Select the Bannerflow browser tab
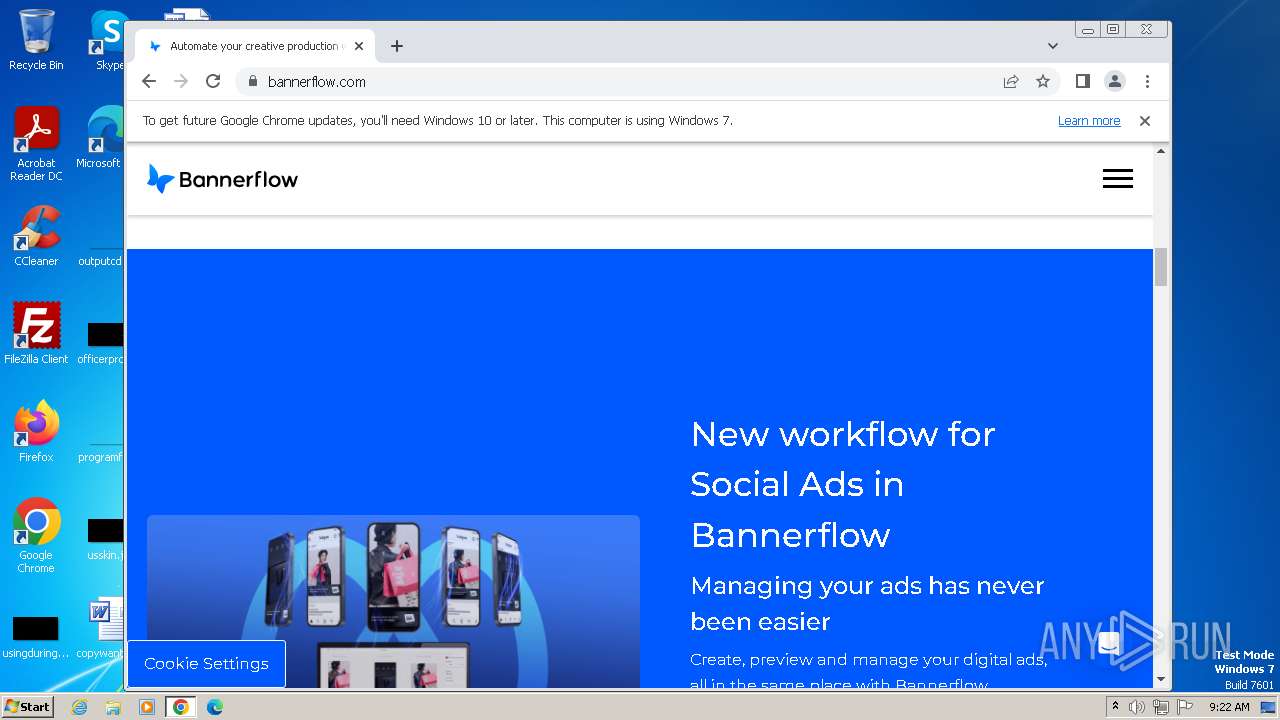 (255, 46)
